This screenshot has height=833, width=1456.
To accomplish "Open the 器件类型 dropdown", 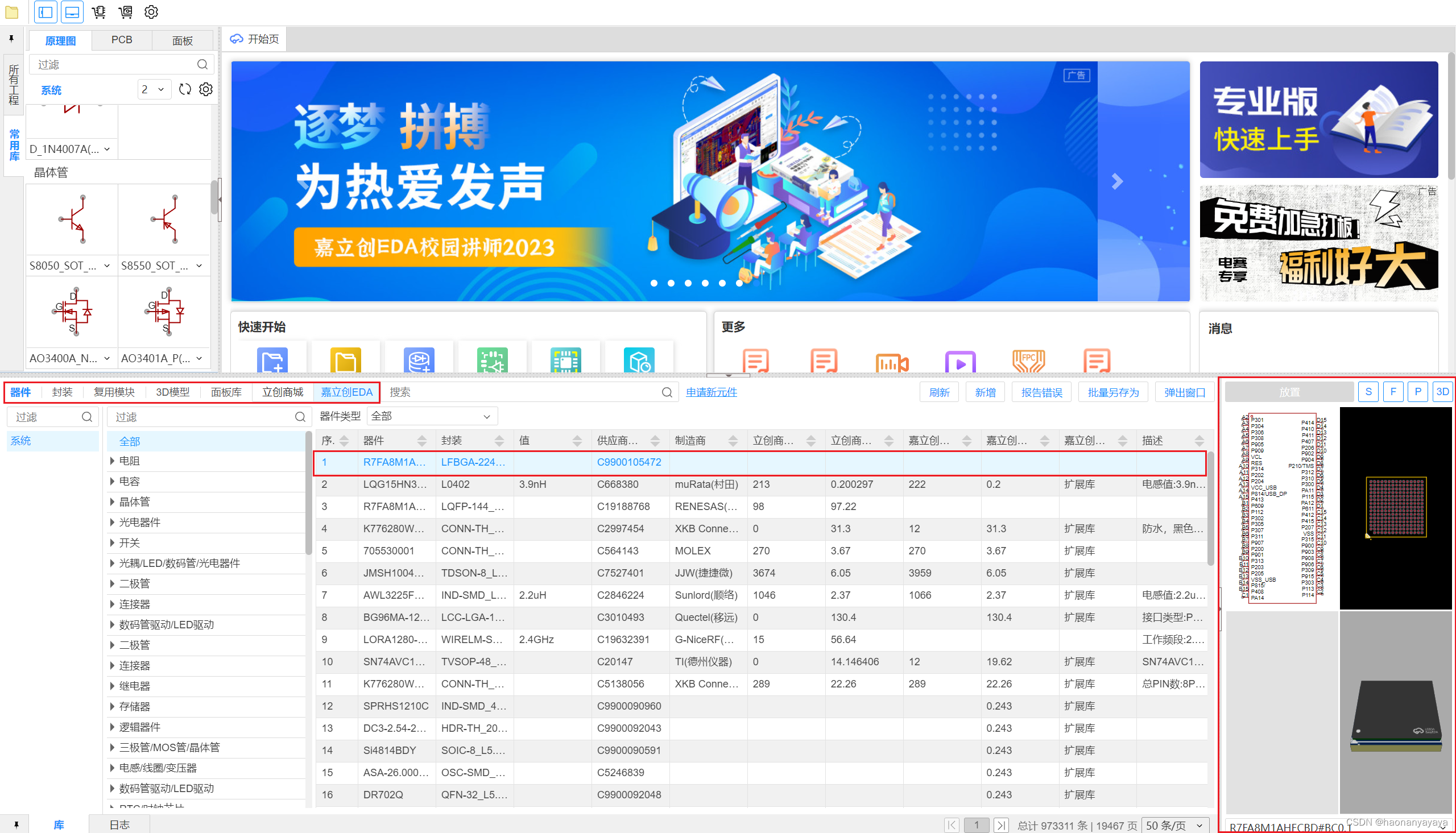I will pyautogui.click(x=431, y=416).
